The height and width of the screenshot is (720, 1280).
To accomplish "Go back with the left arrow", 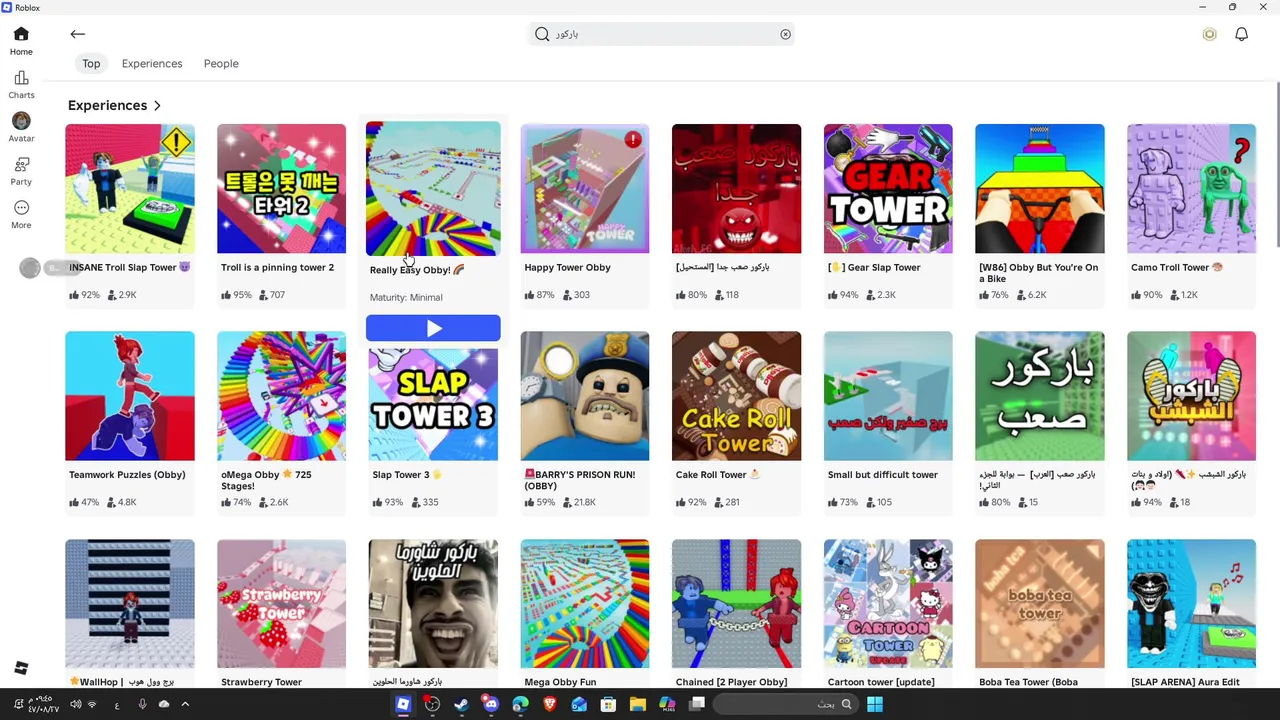I will point(78,34).
